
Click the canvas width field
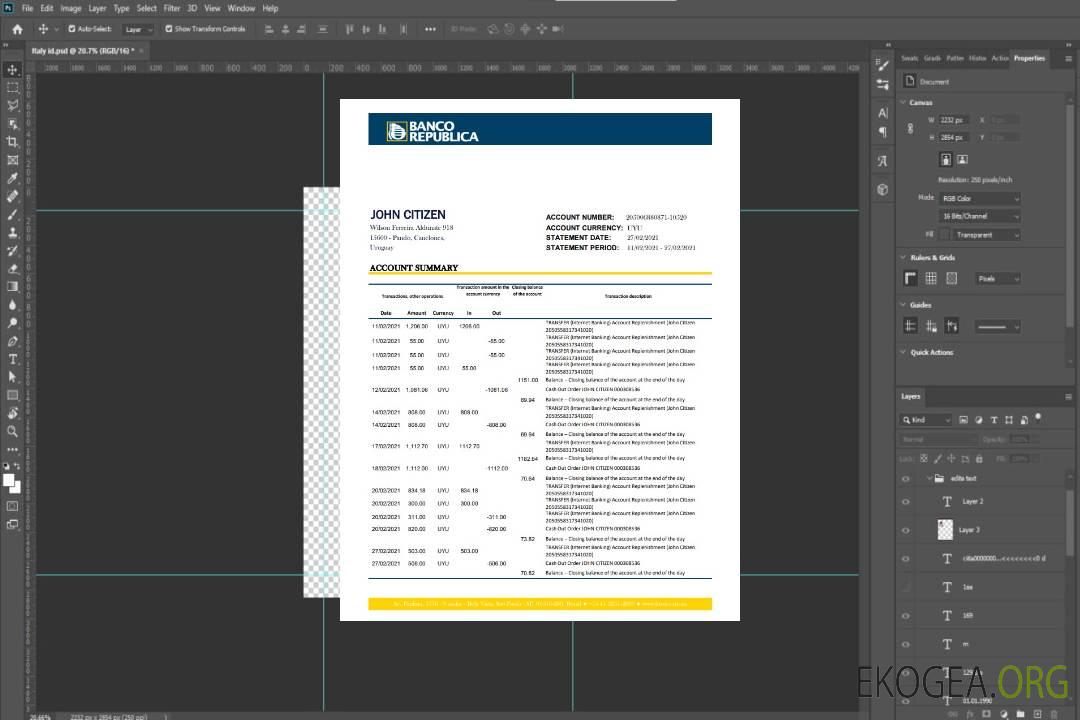[x=955, y=120]
